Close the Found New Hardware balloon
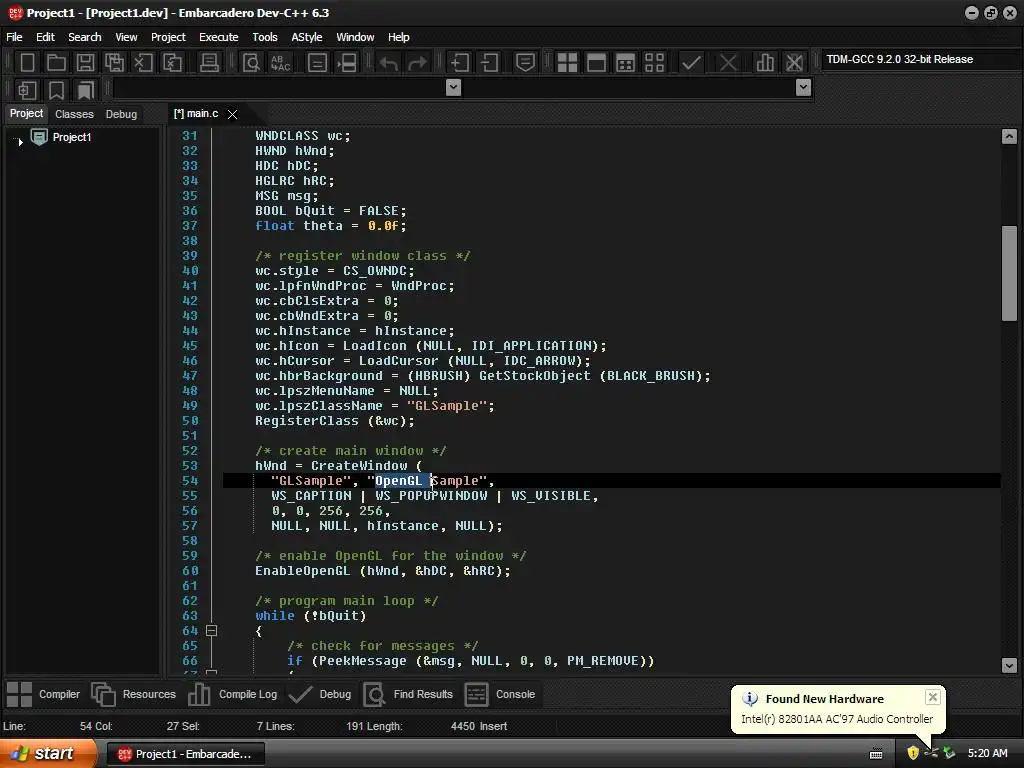 pos(933,697)
